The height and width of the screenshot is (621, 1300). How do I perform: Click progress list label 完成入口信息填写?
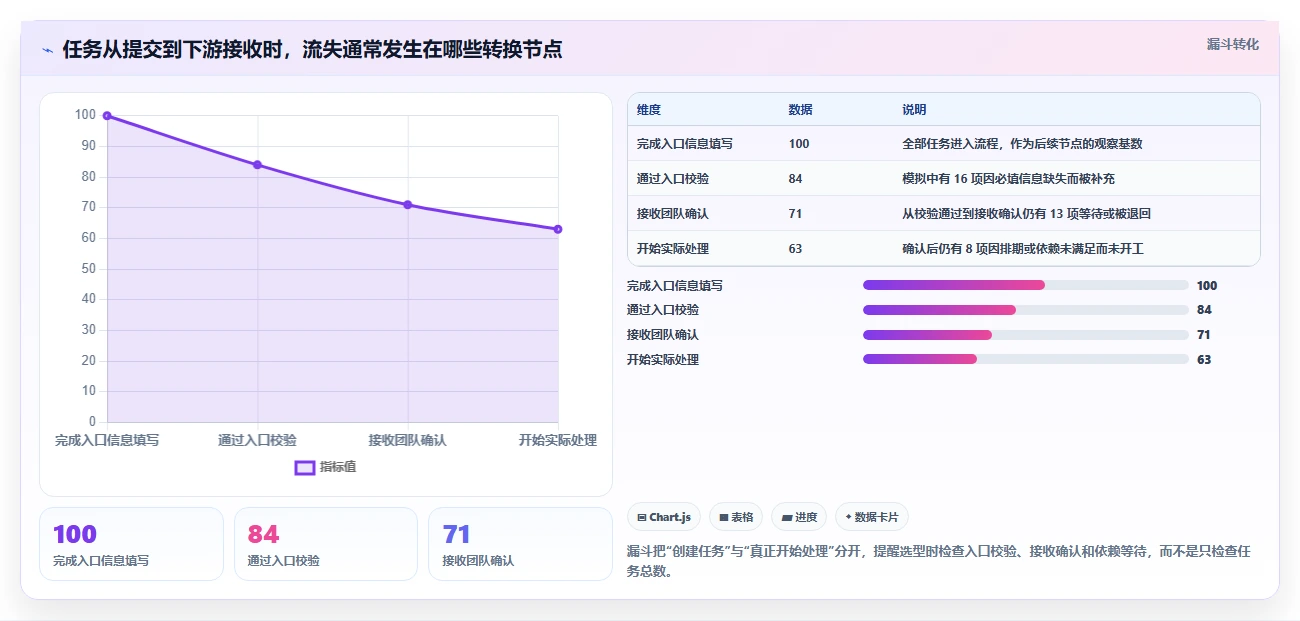[675, 286]
